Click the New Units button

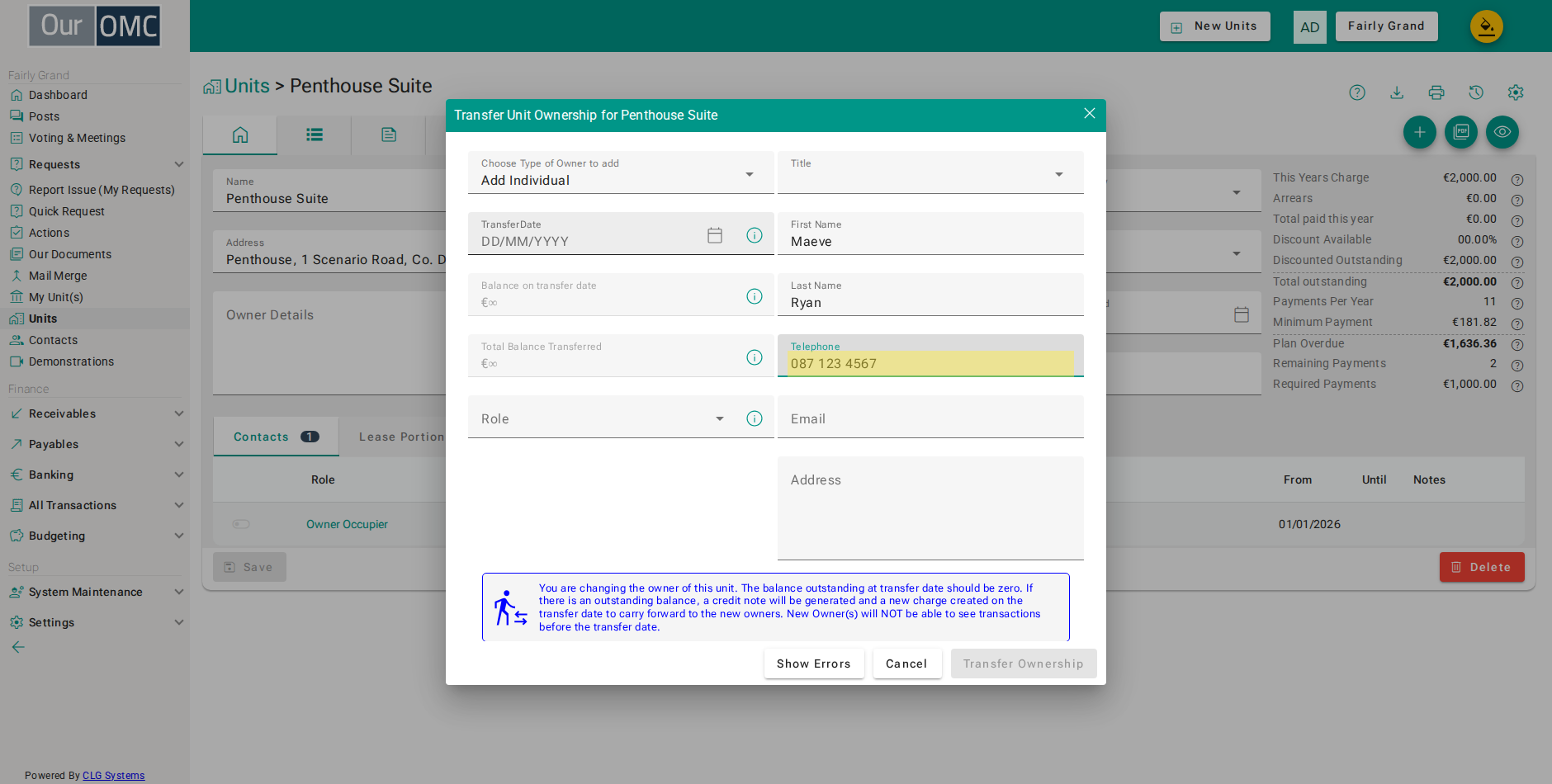(1215, 26)
